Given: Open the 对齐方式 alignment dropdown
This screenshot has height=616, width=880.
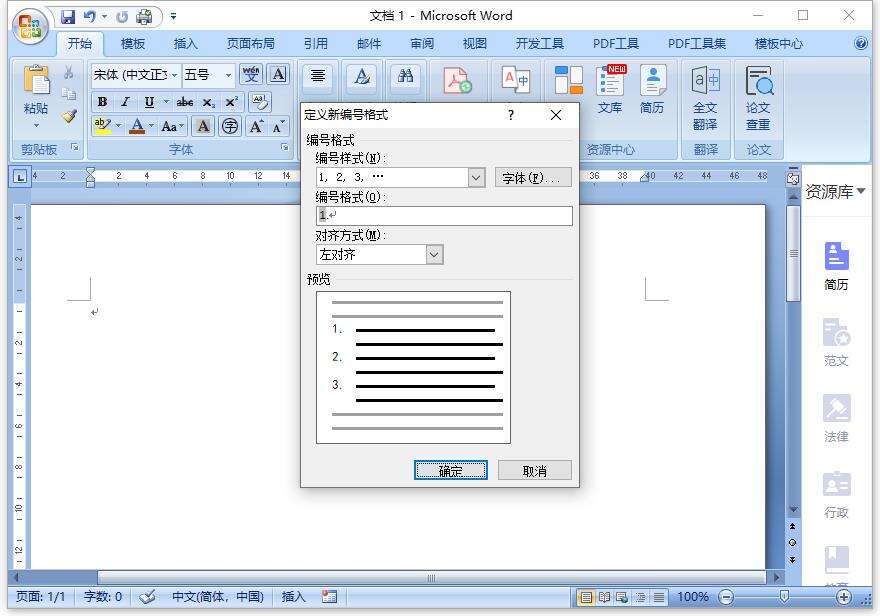Looking at the screenshot, I should pyautogui.click(x=433, y=254).
